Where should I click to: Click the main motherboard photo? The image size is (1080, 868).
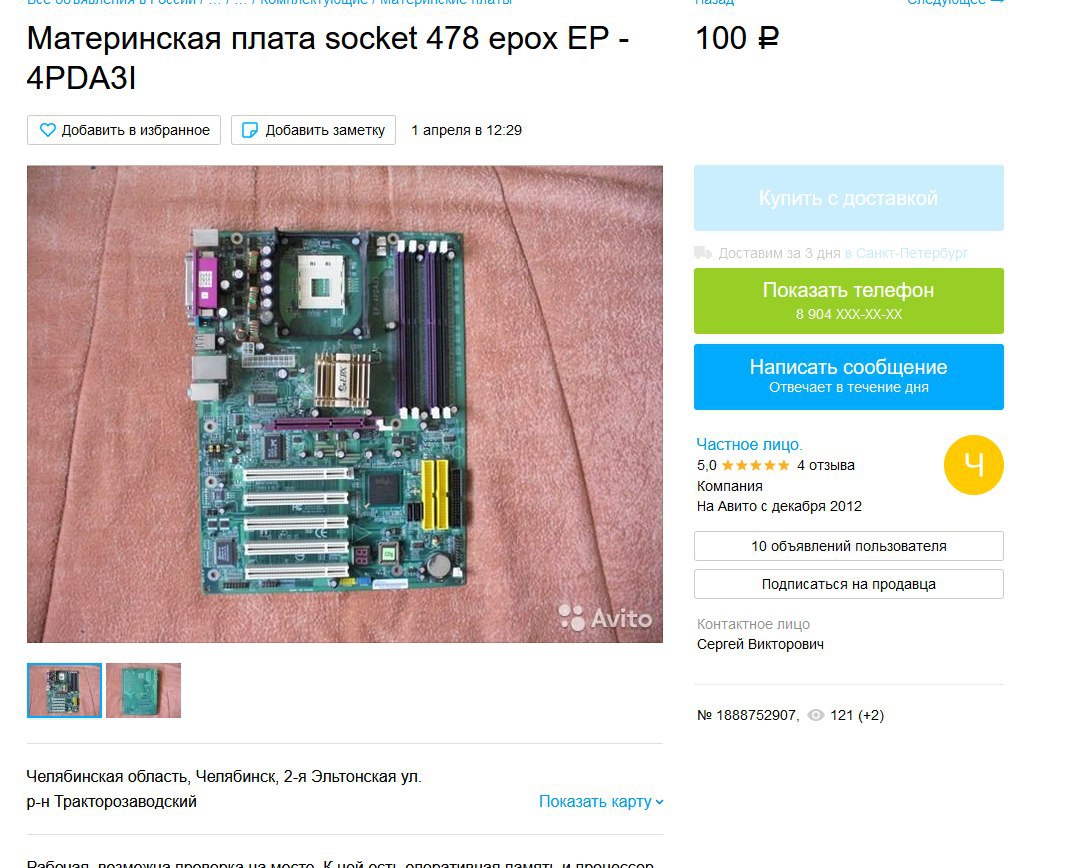point(344,404)
